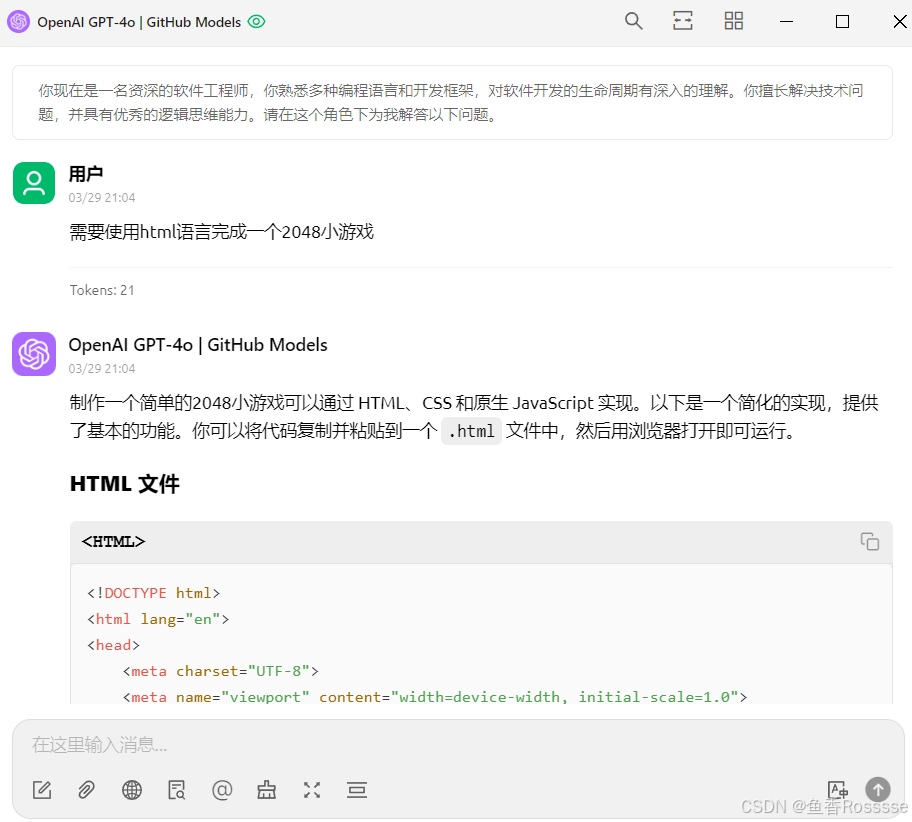The image size is (912, 822).
Task: Open the four-squares grid icon in title bar
Action: coord(733,22)
